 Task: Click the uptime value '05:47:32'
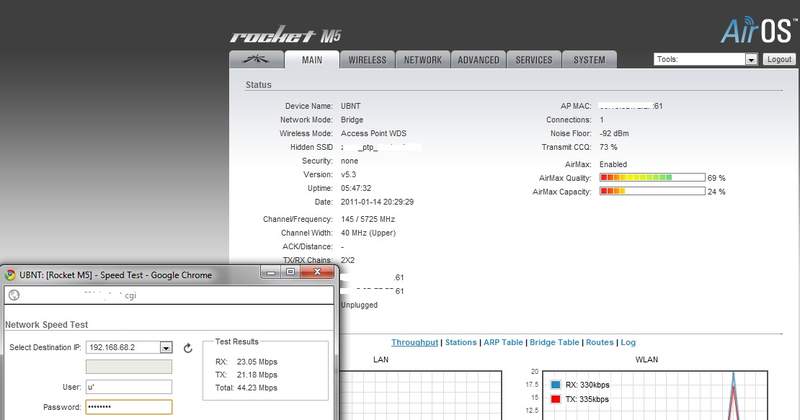(356, 188)
